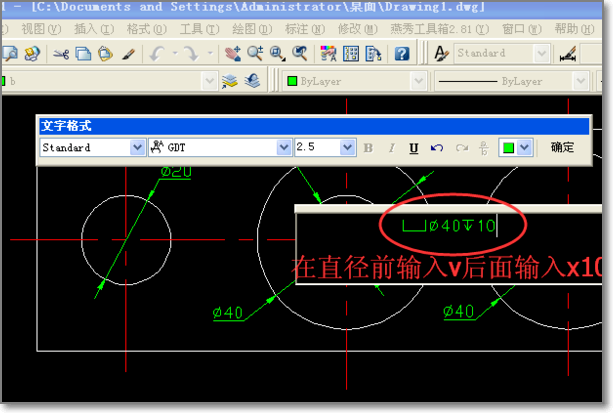Open the 工具 menu

[199, 29]
